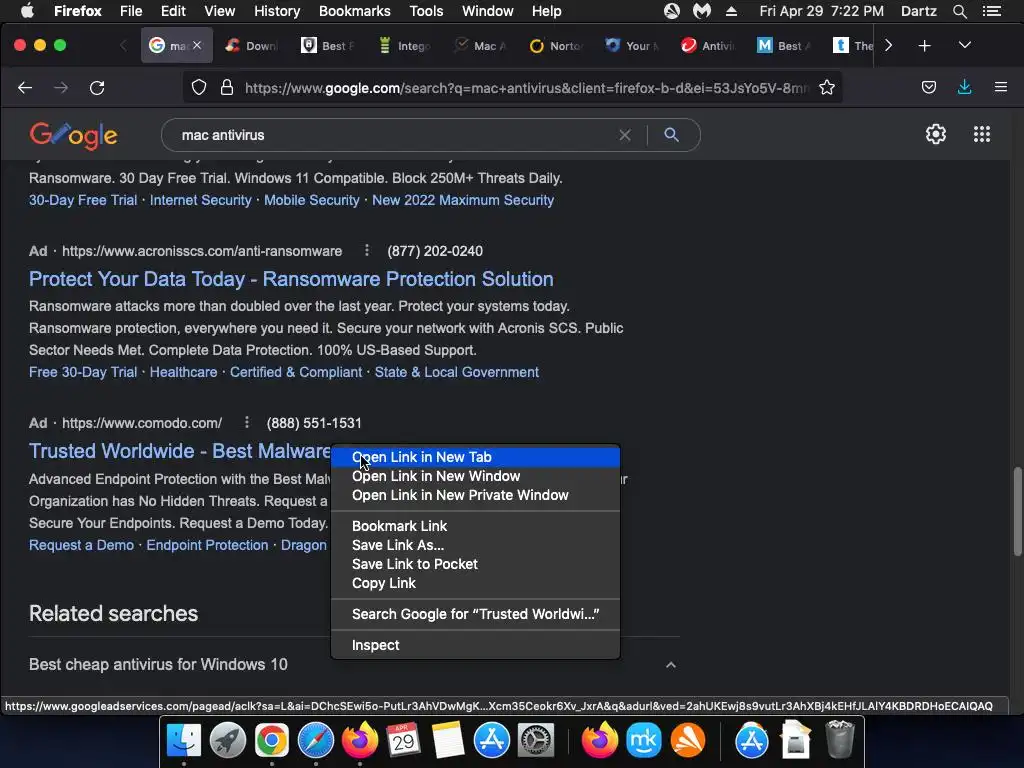
Task: Open the tracking protection shield icon
Action: (x=199, y=88)
